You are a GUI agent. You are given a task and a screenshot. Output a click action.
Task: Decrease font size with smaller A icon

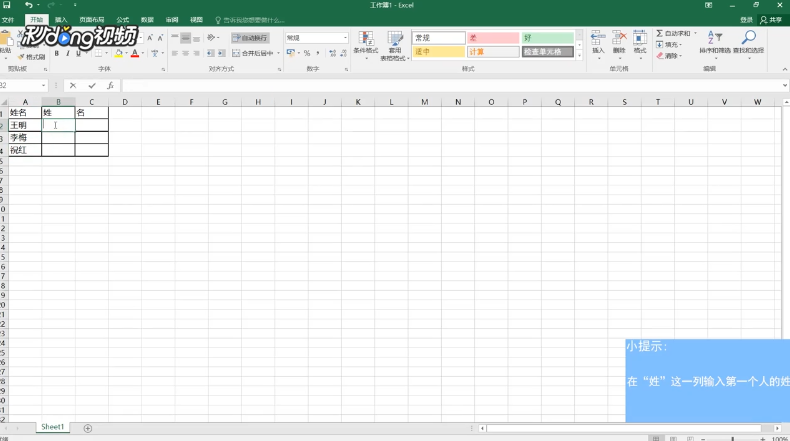[x=160, y=38]
